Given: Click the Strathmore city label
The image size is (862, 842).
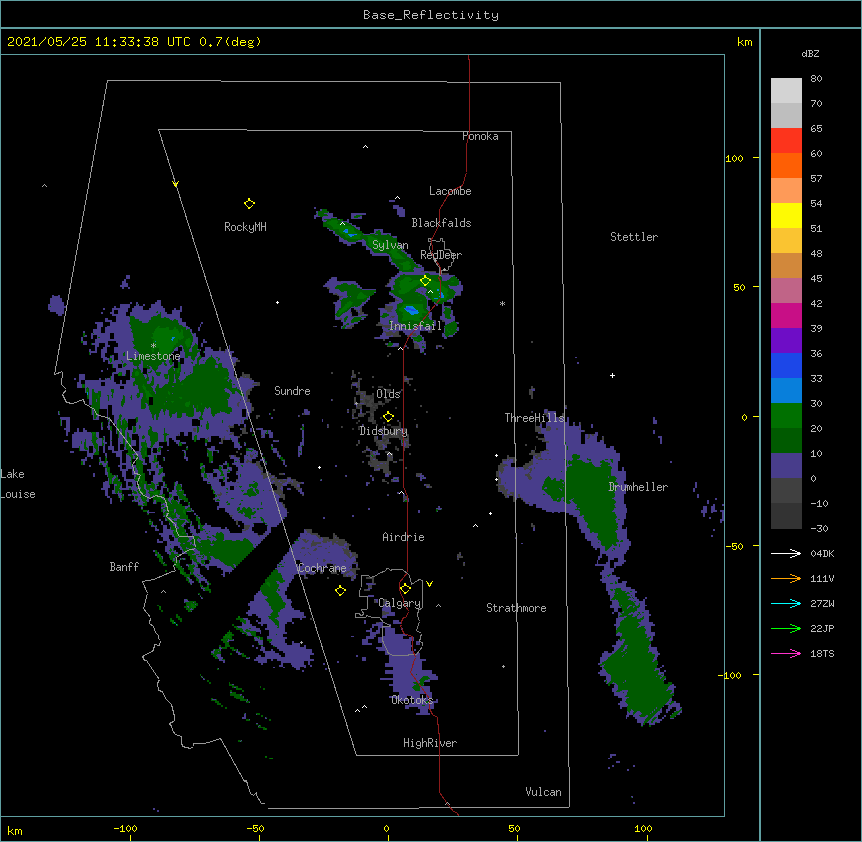Looking at the screenshot, I should (x=516, y=608).
